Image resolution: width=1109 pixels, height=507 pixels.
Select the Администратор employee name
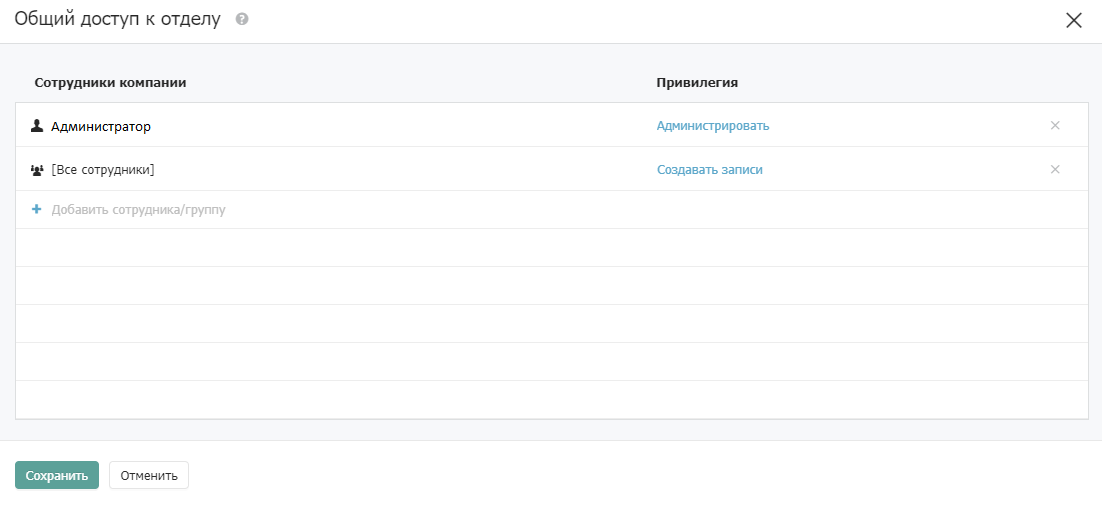100,127
